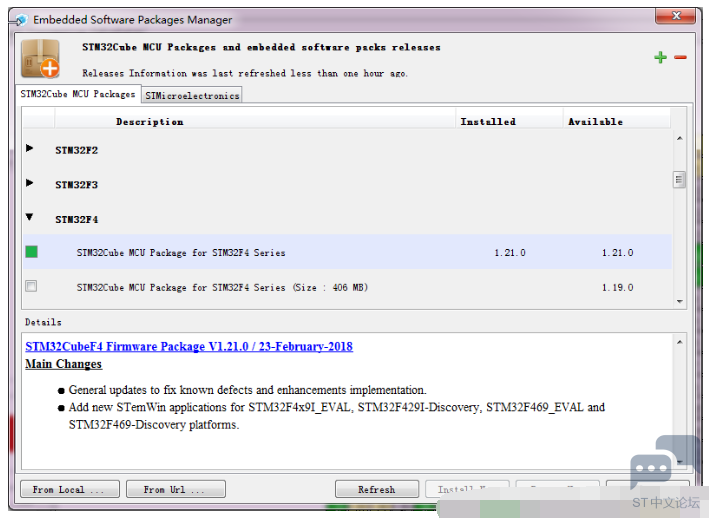Open the STM32CubeF4 Firmware Package V1.21.0 link
The width and height of the screenshot is (709, 518).
tap(189, 346)
